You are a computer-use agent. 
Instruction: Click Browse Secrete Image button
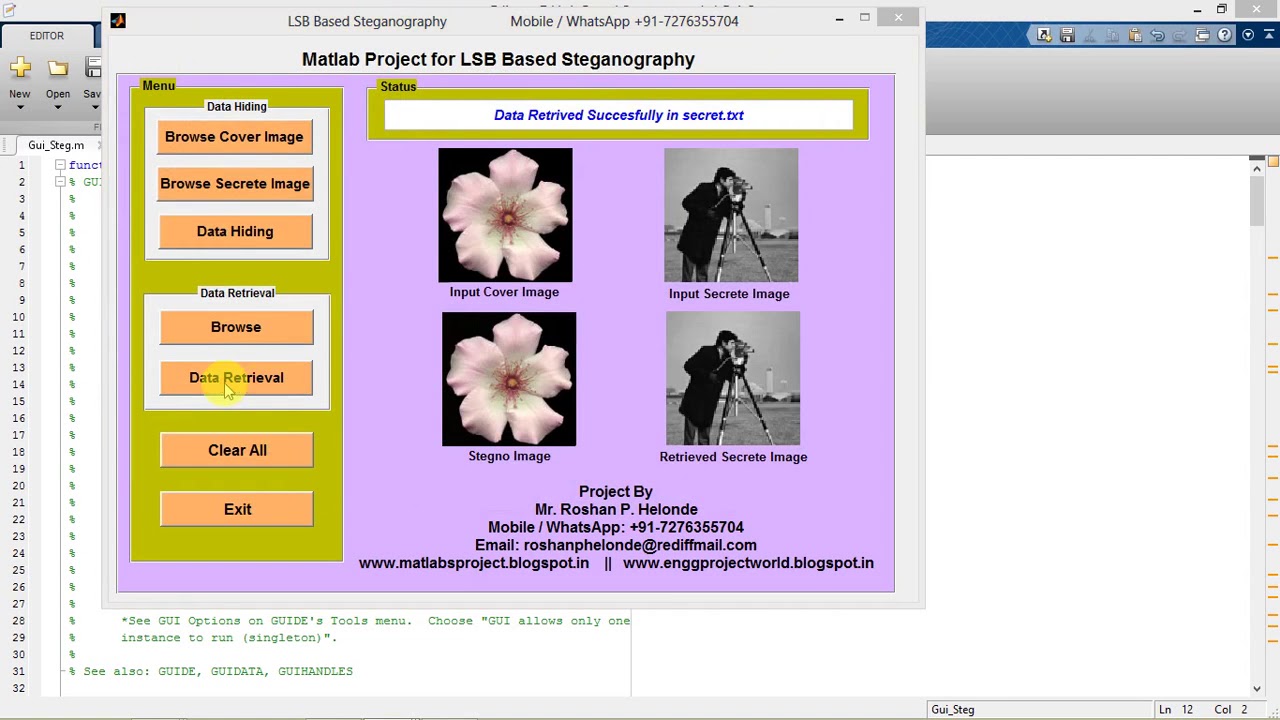tap(235, 184)
